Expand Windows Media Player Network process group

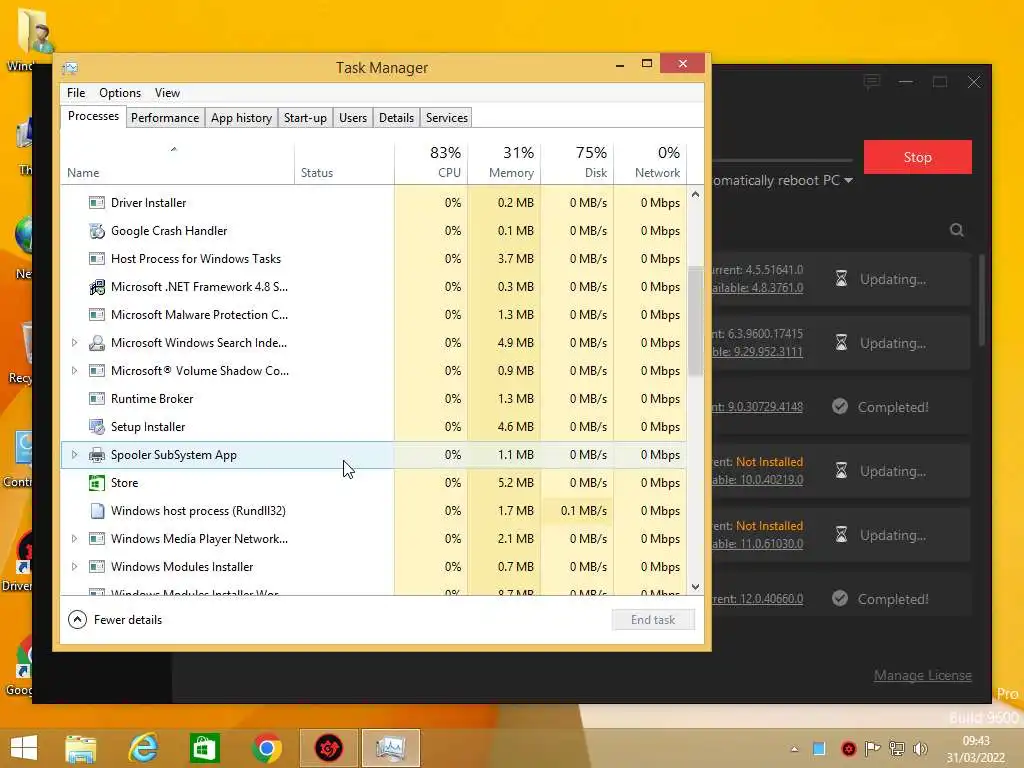[74, 539]
